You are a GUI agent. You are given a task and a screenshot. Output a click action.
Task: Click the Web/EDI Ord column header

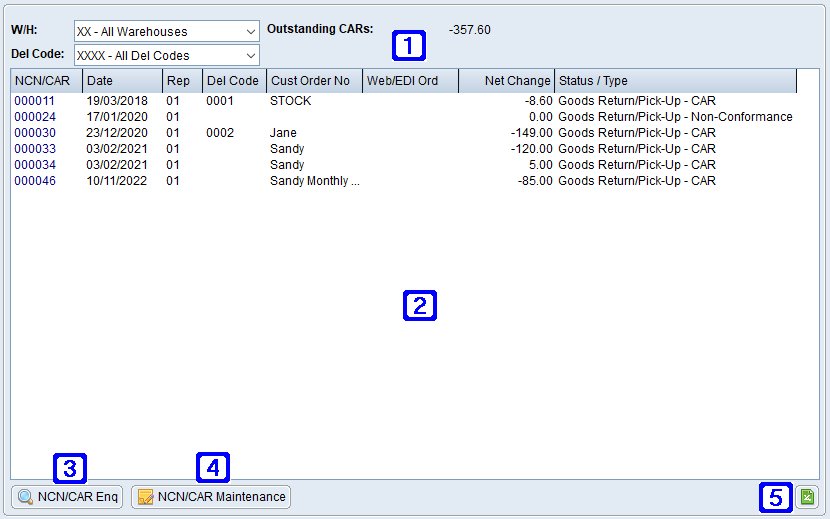410,81
